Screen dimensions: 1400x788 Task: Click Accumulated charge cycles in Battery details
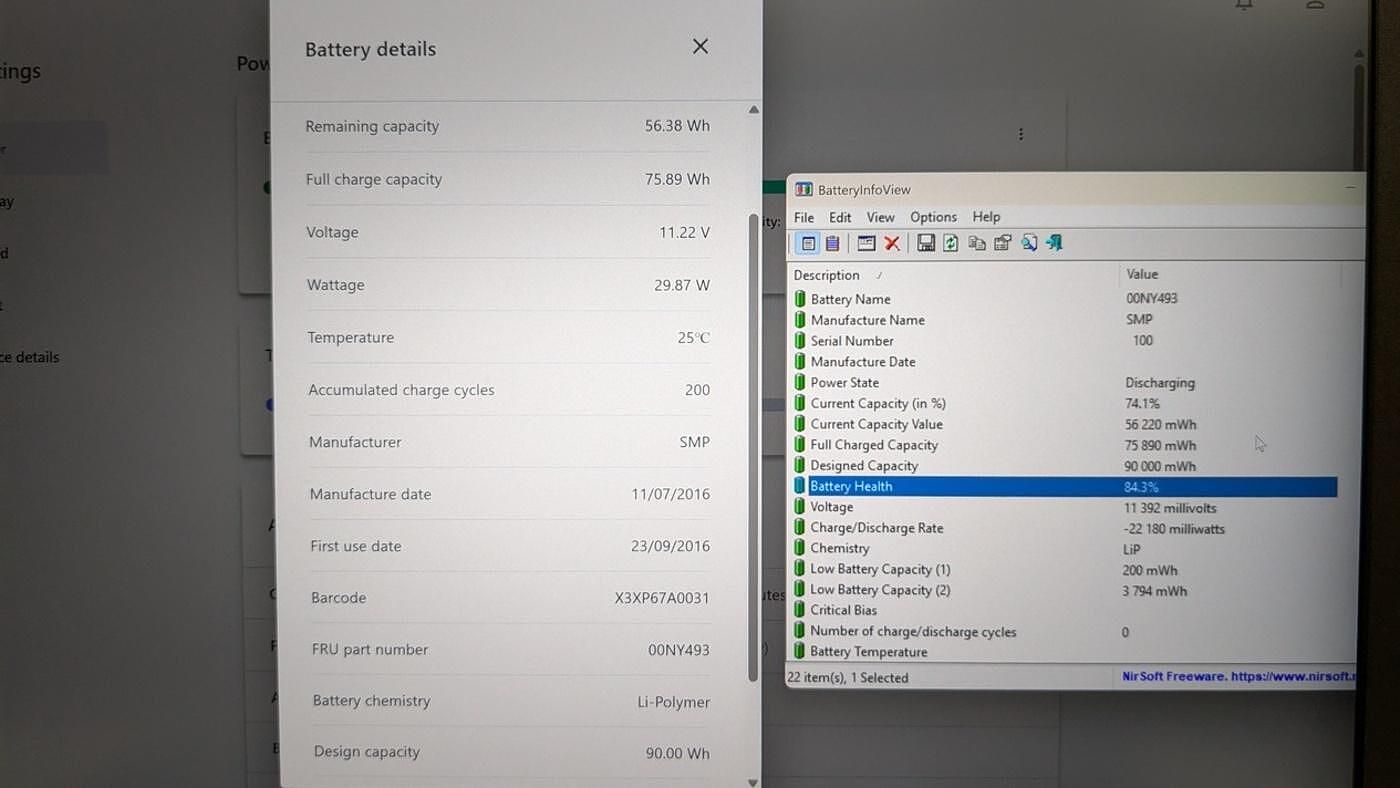[401, 390]
